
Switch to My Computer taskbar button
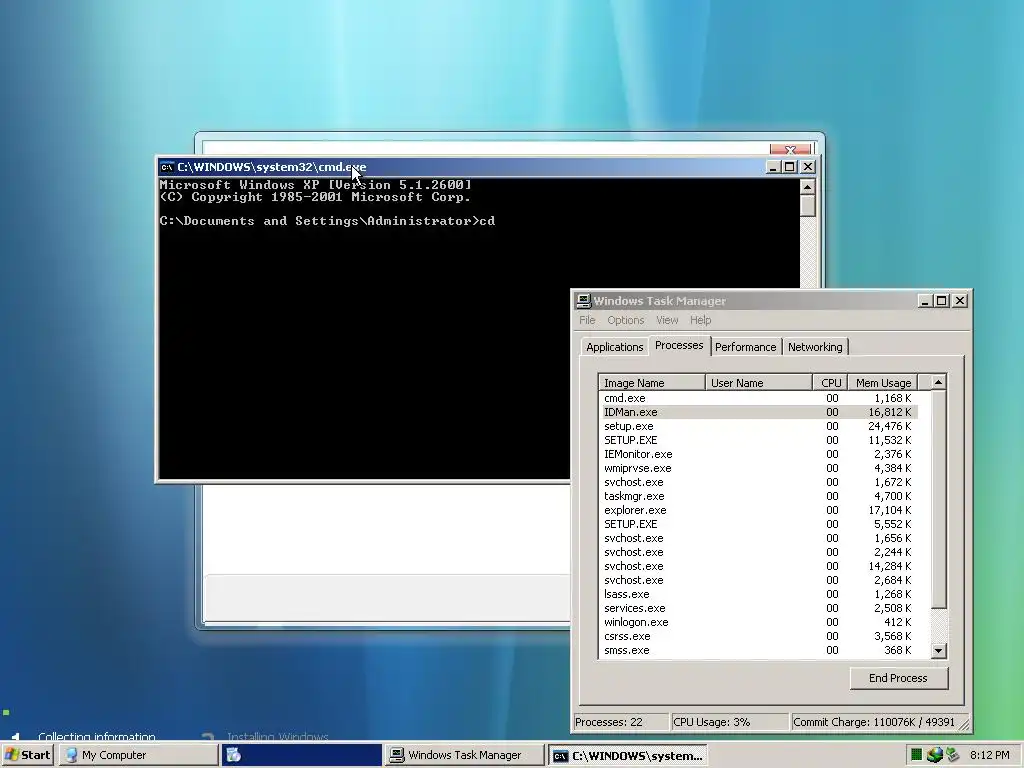point(138,755)
